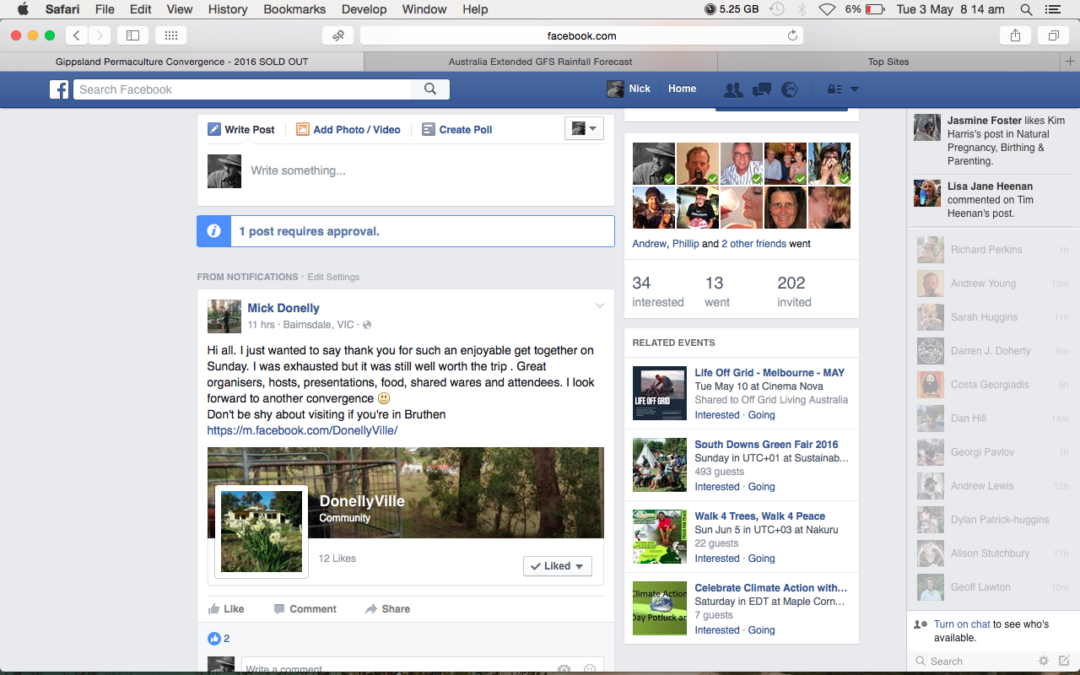Open Time Machine icon in menu bar
Image resolution: width=1080 pixels, height=675 pixels.
tap(777, 10)
